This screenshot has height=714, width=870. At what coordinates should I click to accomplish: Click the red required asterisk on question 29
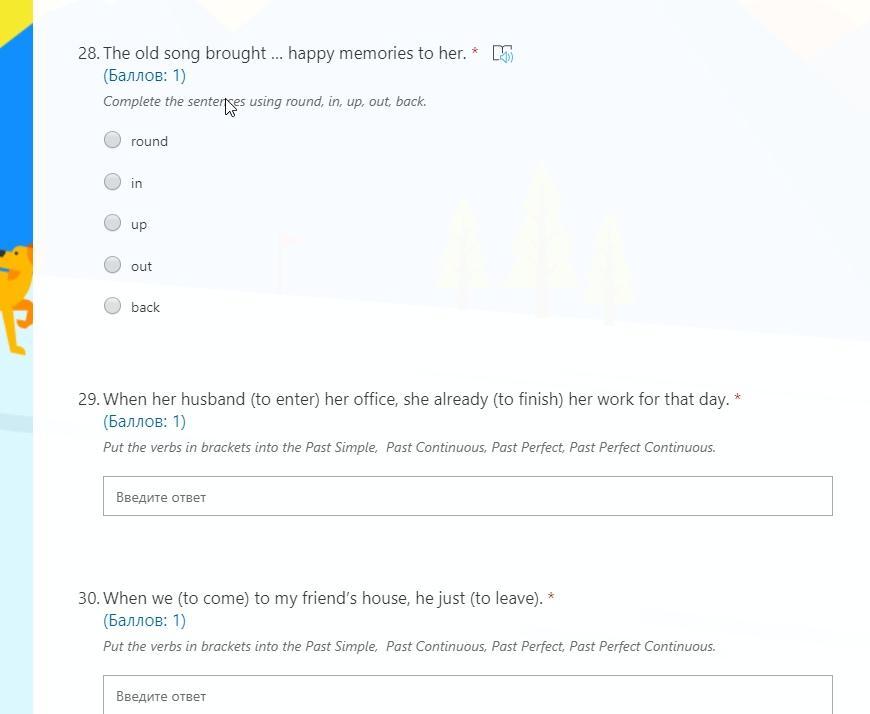(x=738, y=398)
